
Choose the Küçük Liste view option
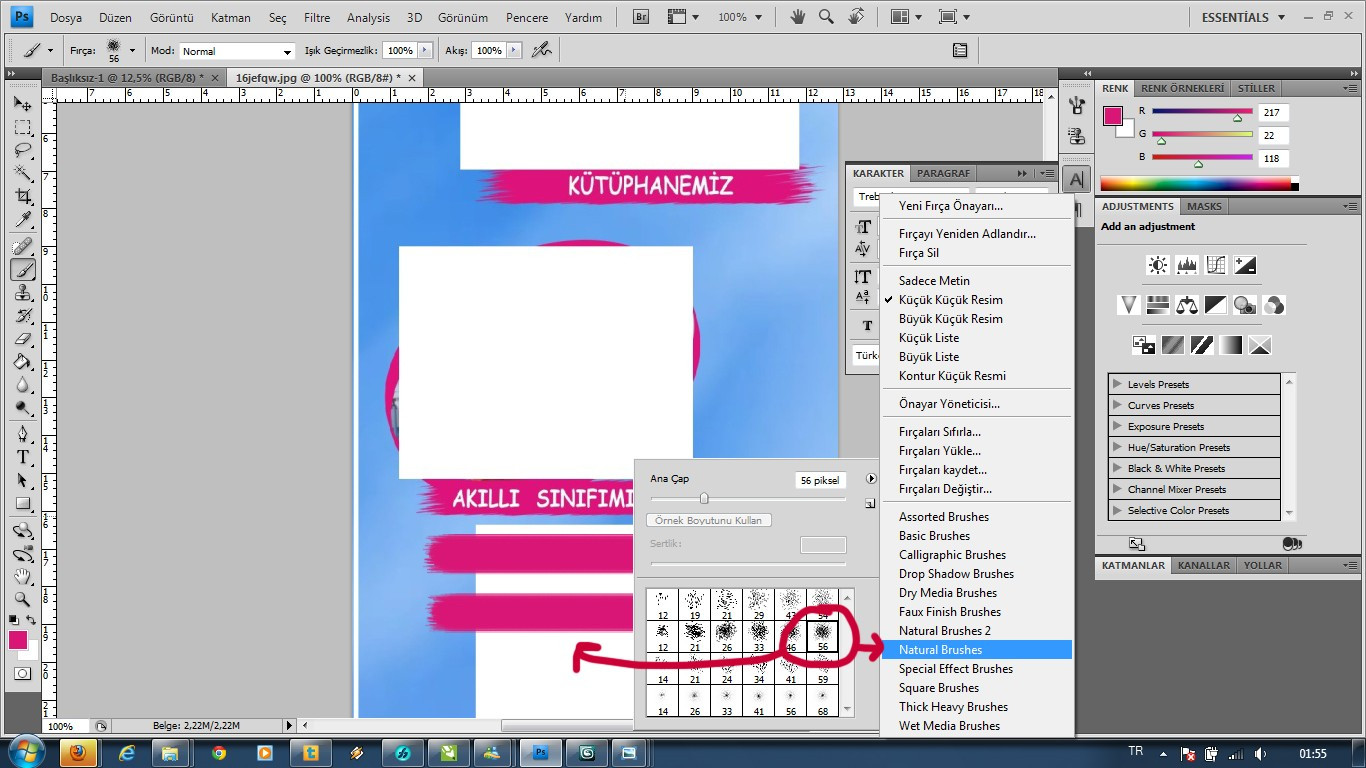(x=929, y=338)
